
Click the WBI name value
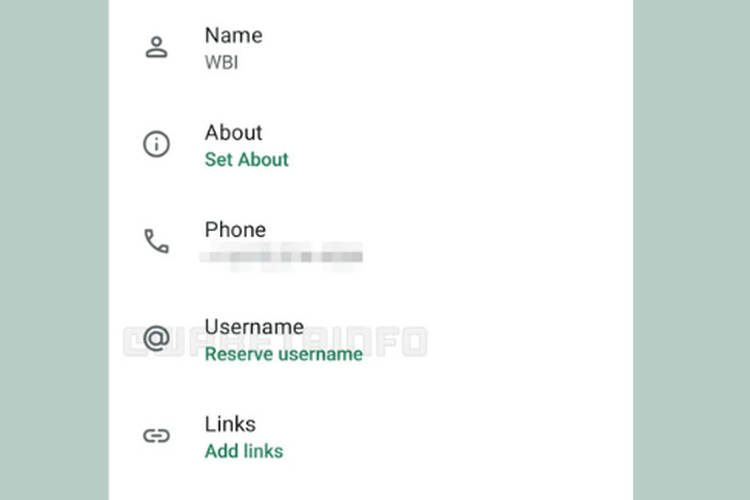tap(221, 62)
